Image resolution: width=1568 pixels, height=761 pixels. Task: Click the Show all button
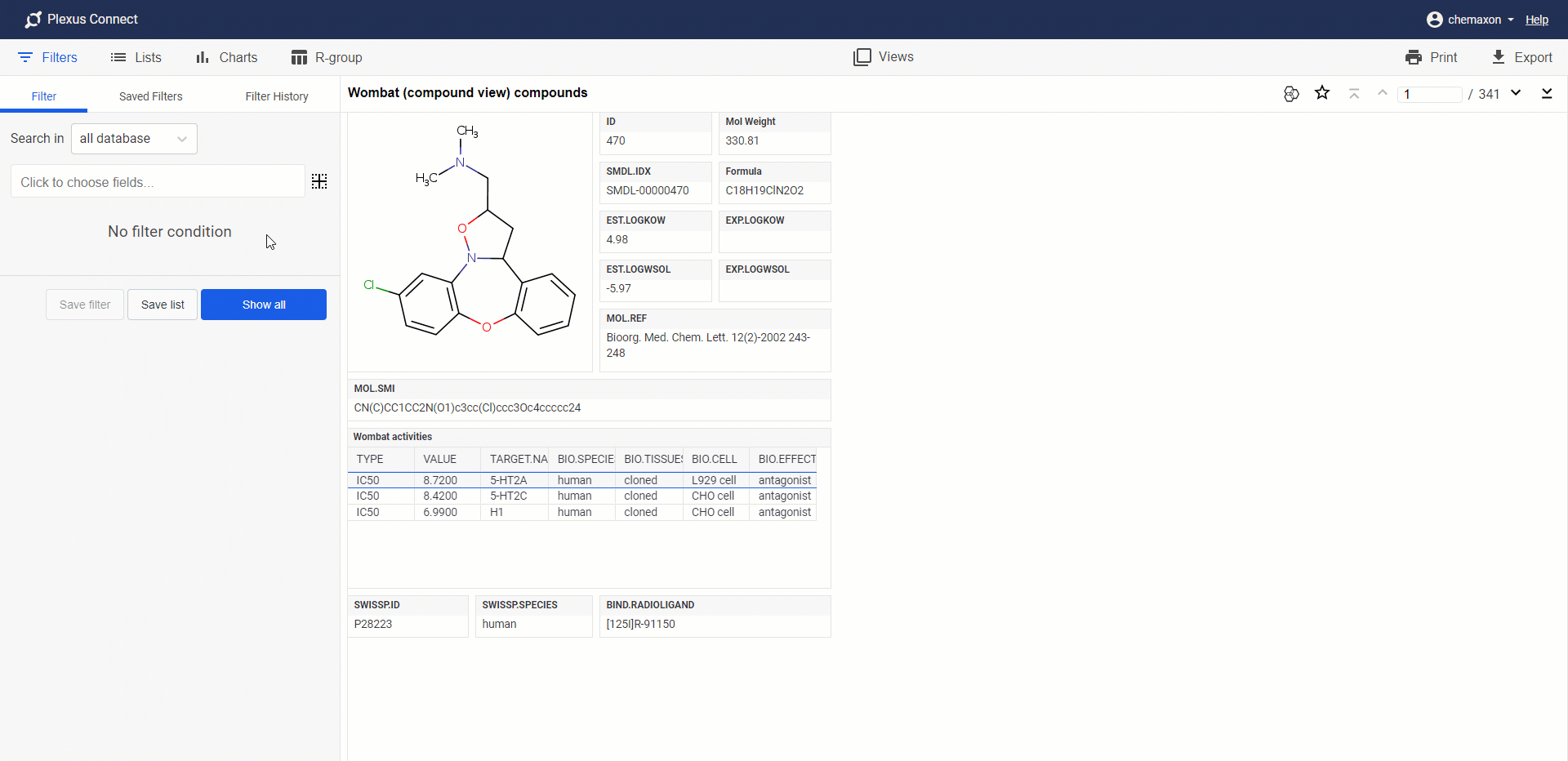[263, 304]
